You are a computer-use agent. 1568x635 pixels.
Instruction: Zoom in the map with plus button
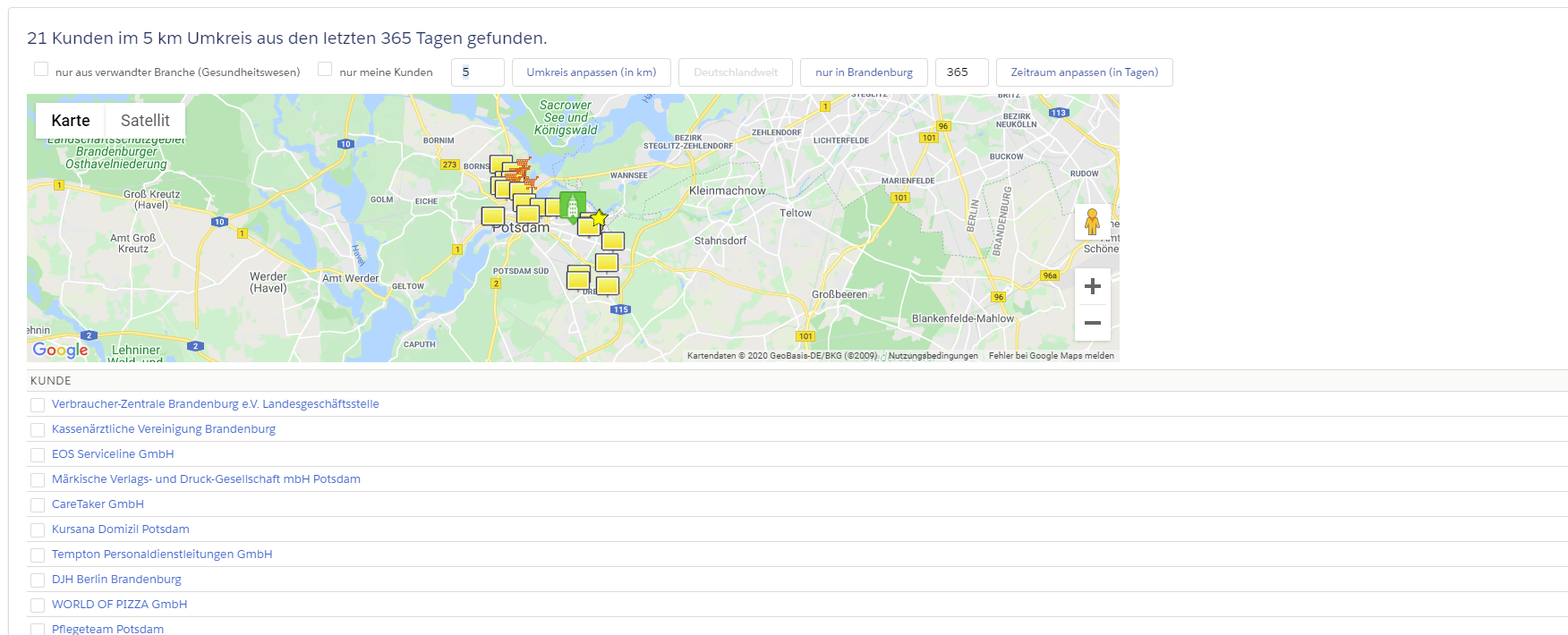[x=1093, y=286]
